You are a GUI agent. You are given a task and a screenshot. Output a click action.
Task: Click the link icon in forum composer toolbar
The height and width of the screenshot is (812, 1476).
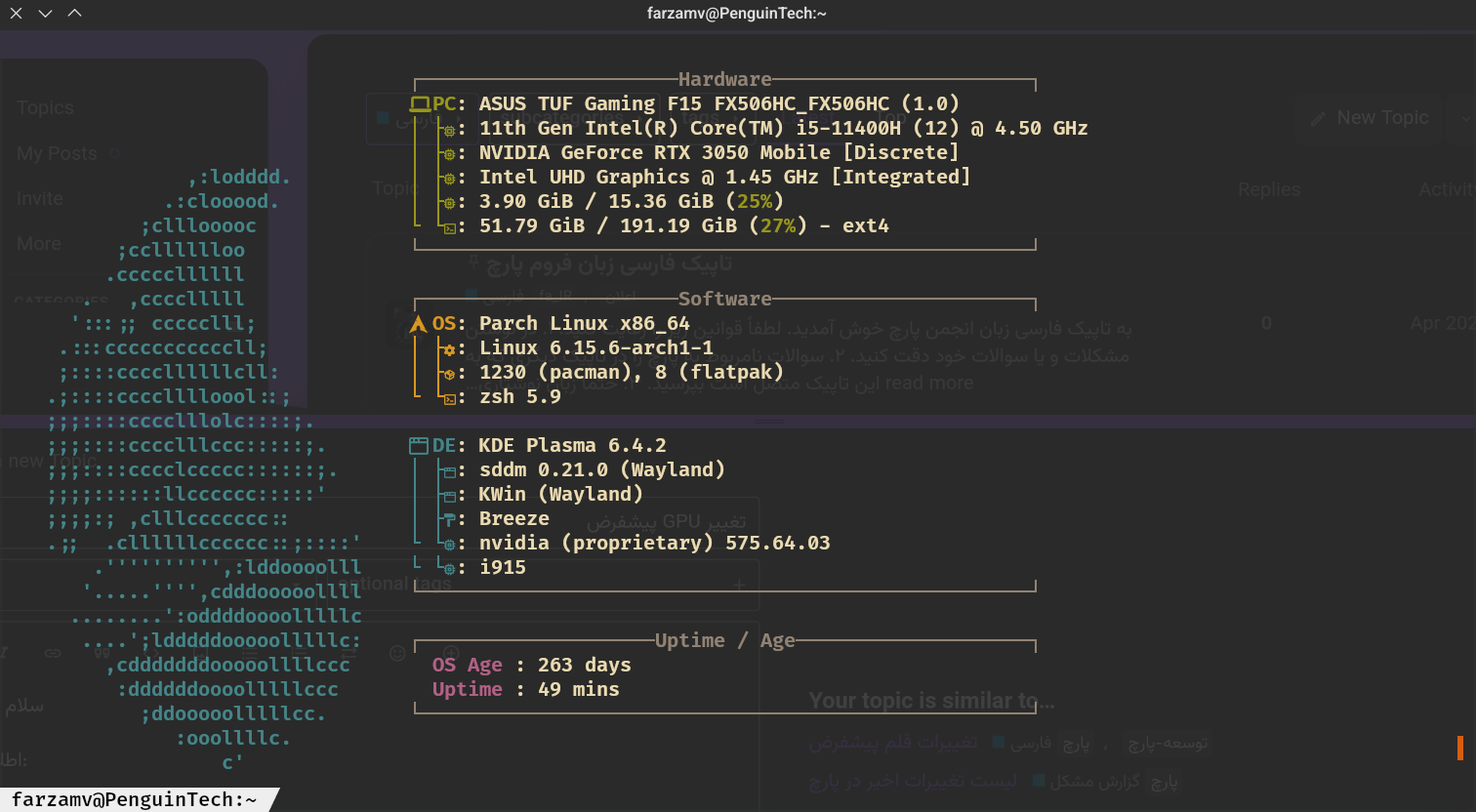(53, 653)
